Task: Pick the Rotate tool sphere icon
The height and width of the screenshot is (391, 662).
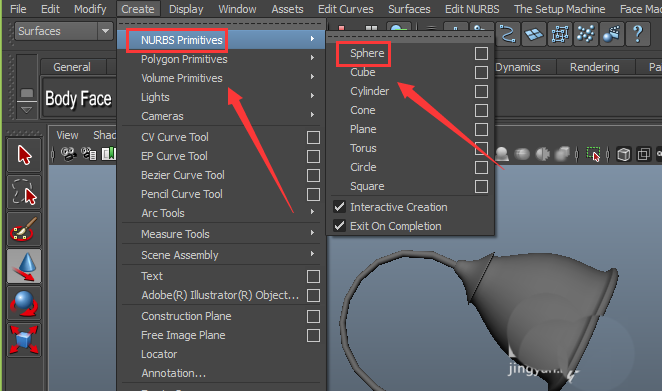Action: tap(24, 303)
